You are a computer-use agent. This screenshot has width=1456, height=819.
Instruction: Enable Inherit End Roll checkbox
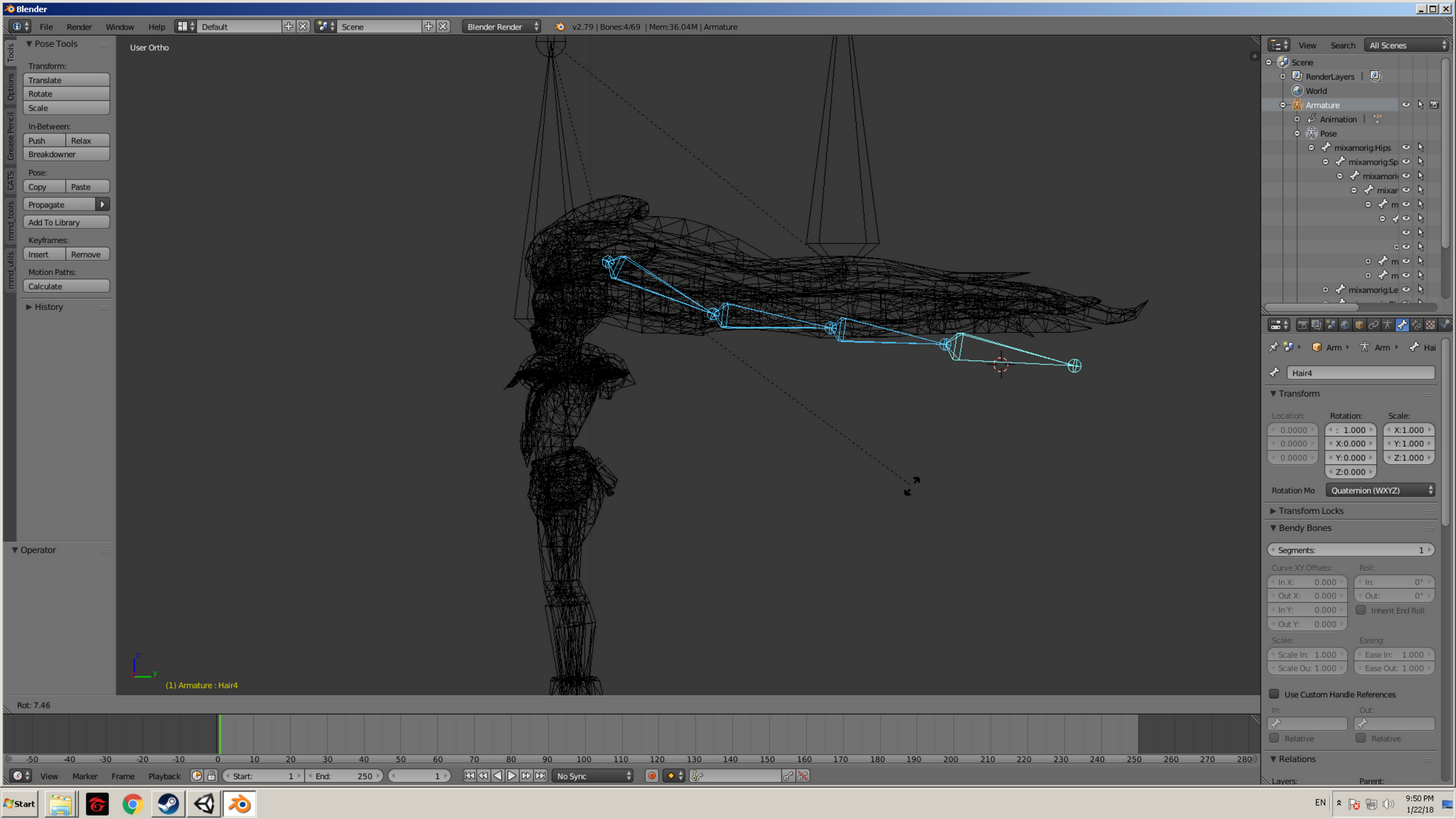coord(1361,610)
